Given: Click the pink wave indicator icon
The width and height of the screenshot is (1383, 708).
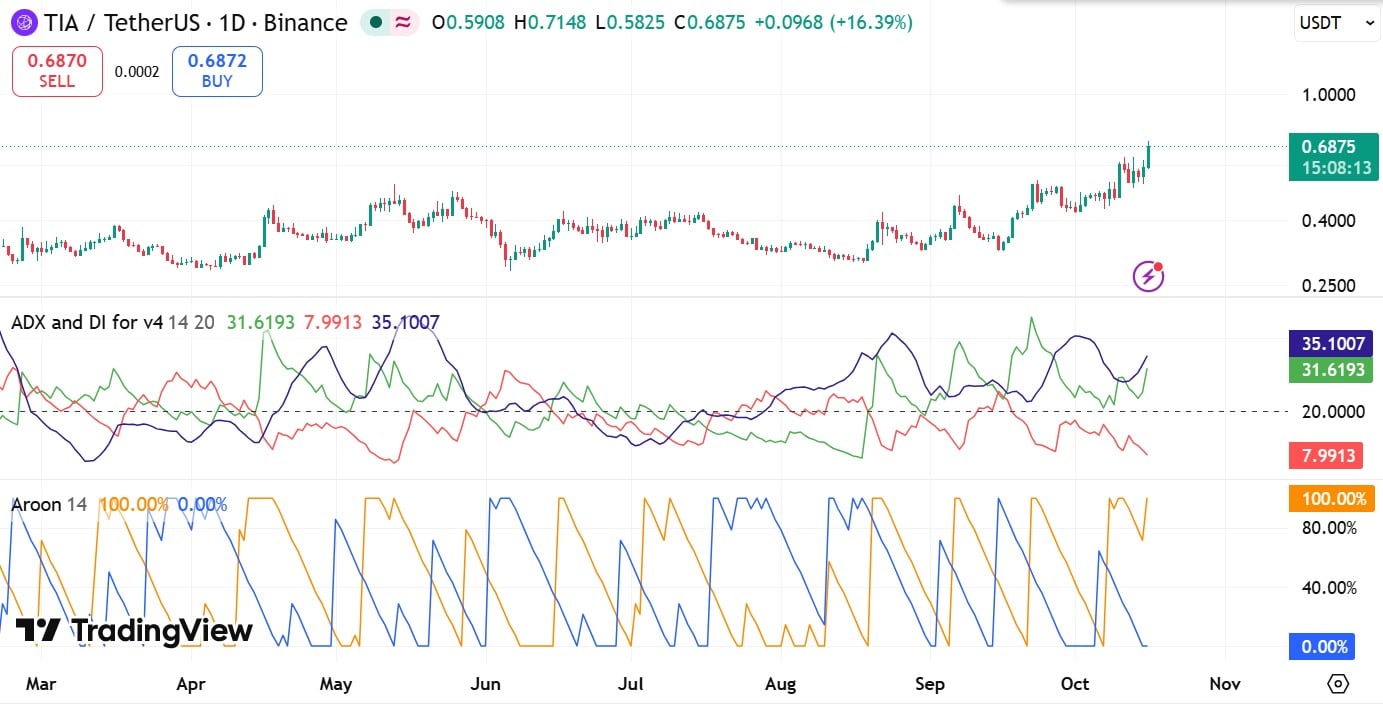Looking at the screenshot, I should [404, 22].
